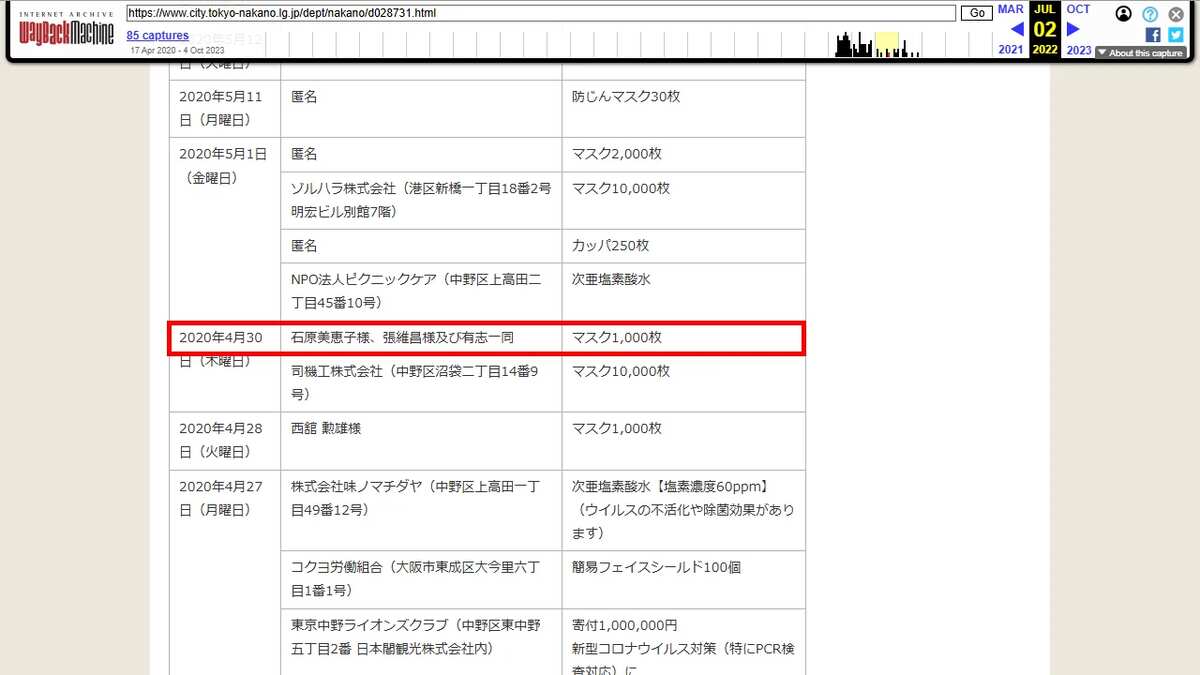
Task: Click the donor cell 石原美恵子様、張維昌様及び有志一同
Action: pos(421,338)
